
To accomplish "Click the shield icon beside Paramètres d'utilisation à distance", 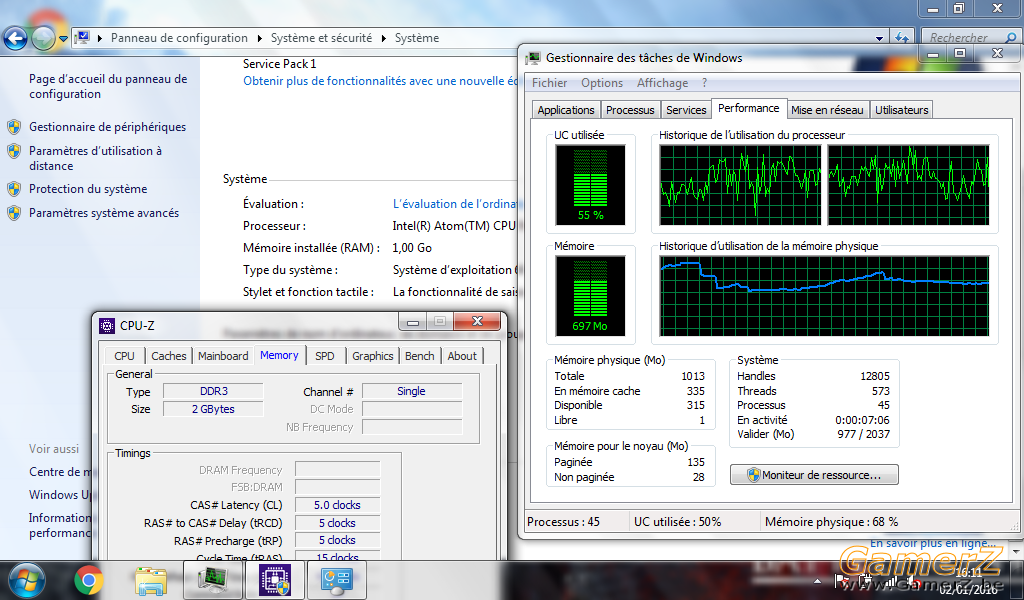I will 14,151.
